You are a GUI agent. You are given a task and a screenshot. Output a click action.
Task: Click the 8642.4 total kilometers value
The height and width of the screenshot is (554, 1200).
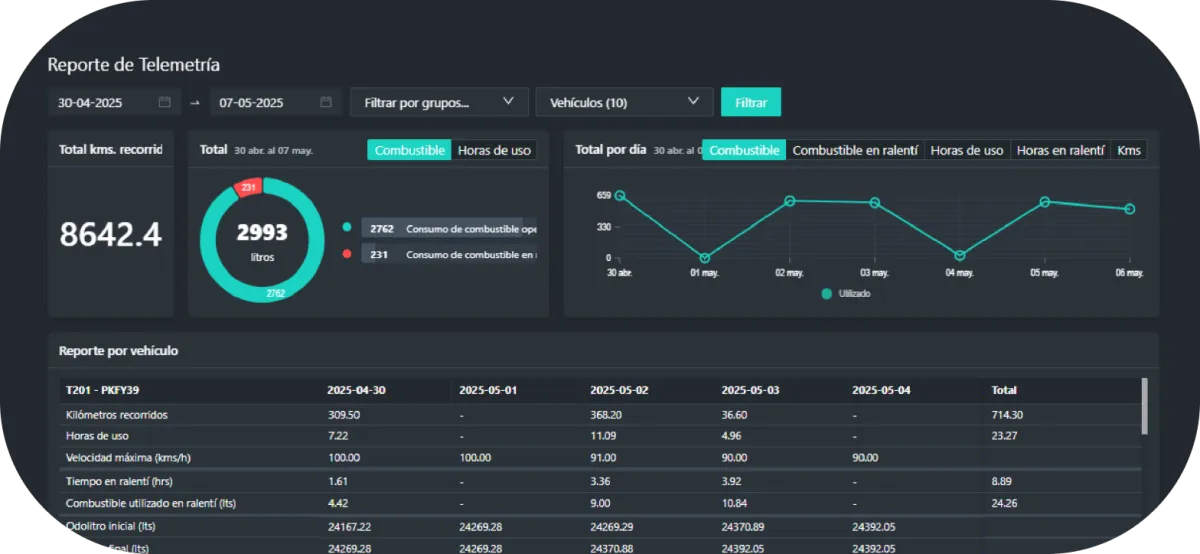point(110,234)
